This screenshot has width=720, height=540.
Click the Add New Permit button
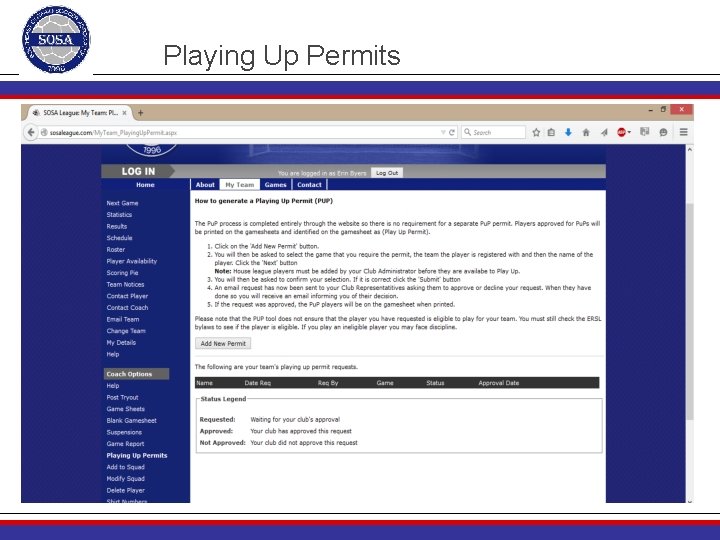click(x=223, y=343)
